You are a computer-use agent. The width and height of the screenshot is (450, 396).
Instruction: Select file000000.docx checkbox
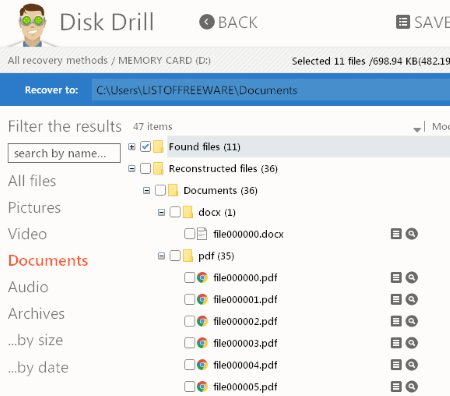pyautogui.click(x=189, y=234)
